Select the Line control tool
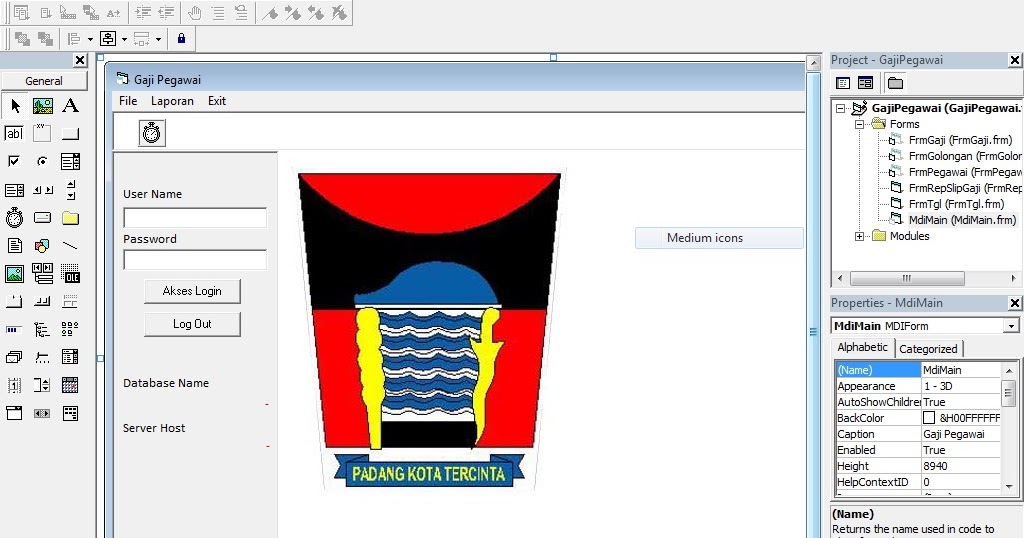1024x538 pixels. click(71, 245)
